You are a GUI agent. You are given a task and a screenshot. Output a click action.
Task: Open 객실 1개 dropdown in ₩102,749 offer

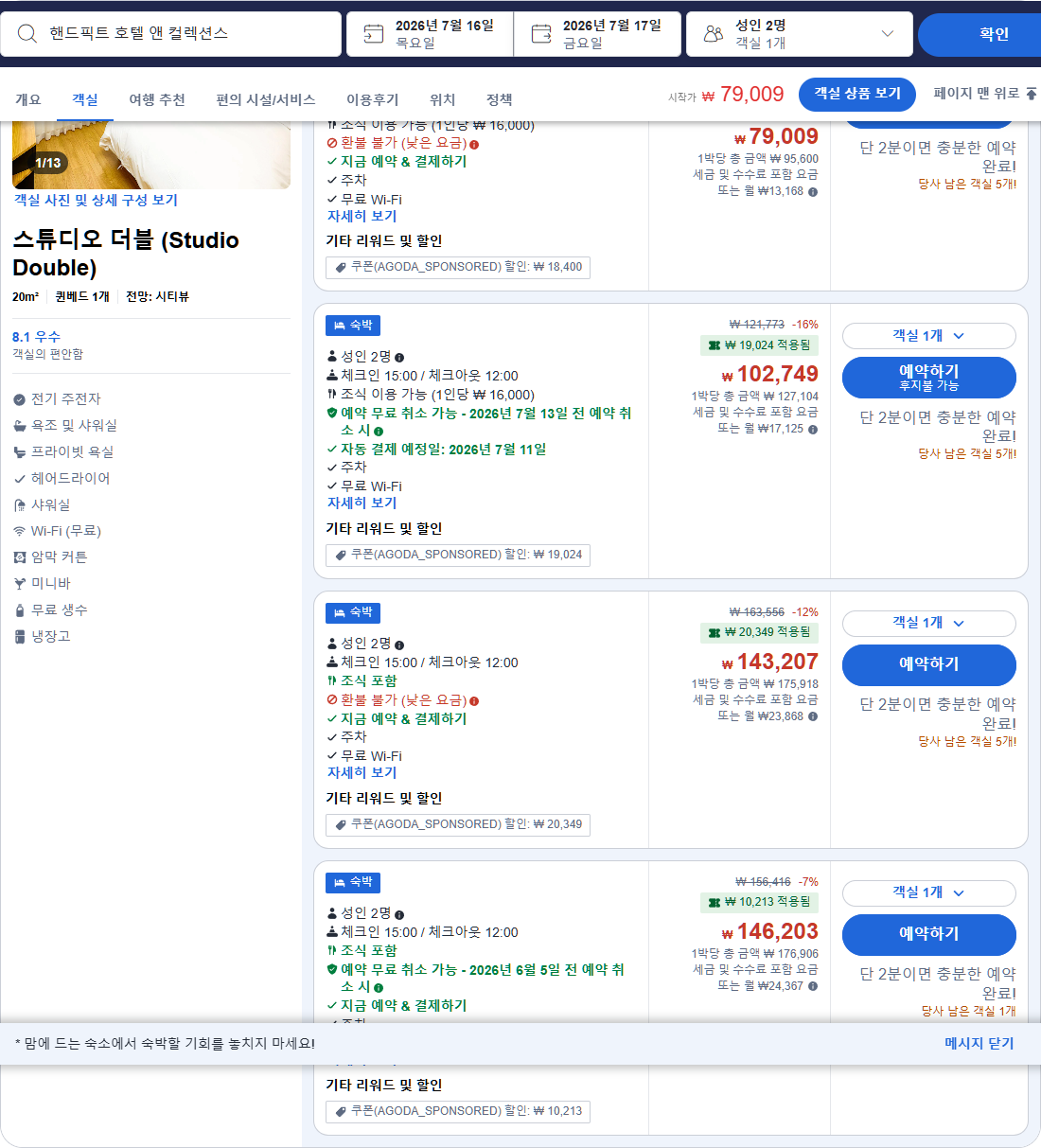click(928, 336)
